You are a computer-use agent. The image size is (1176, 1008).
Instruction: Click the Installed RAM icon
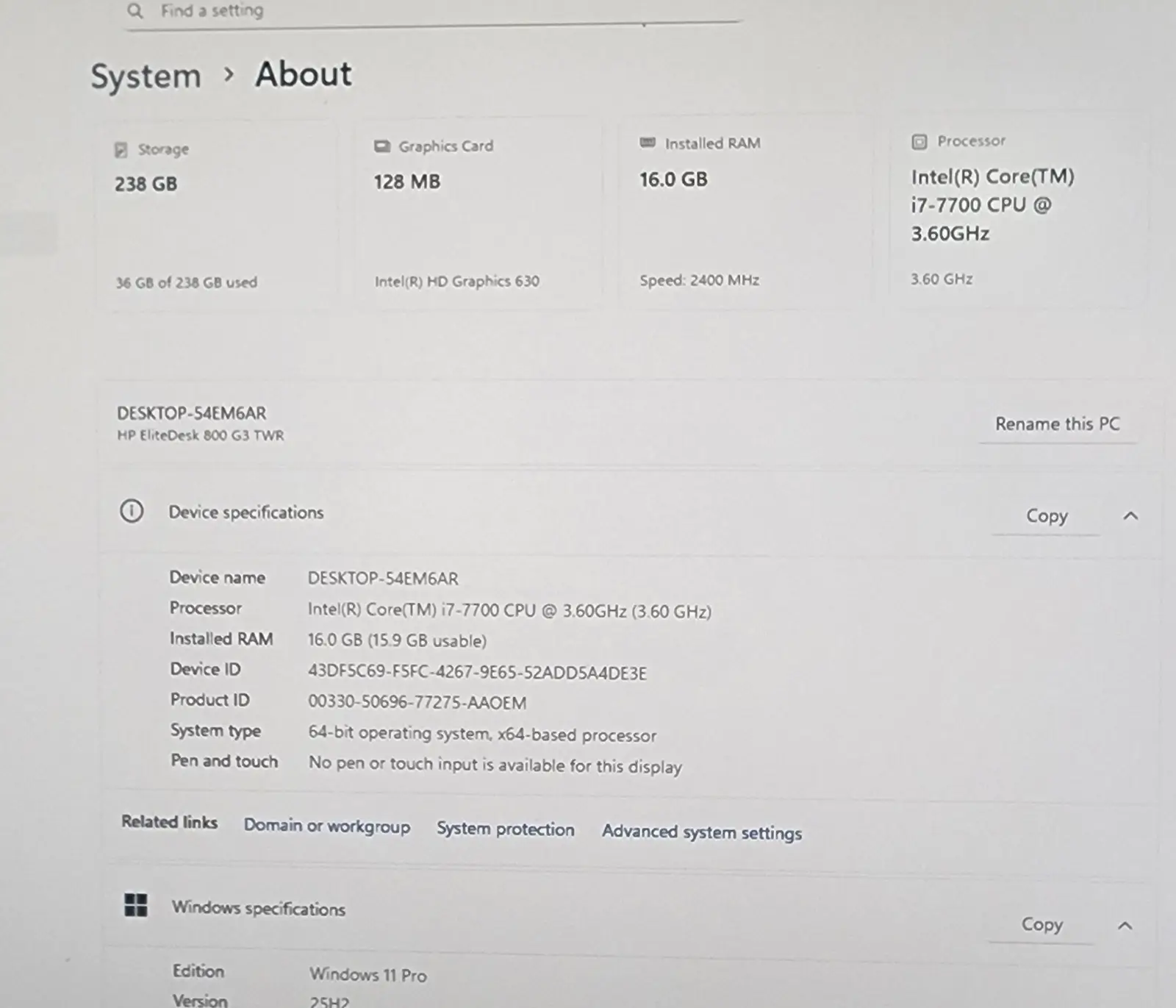coord(648,143)
